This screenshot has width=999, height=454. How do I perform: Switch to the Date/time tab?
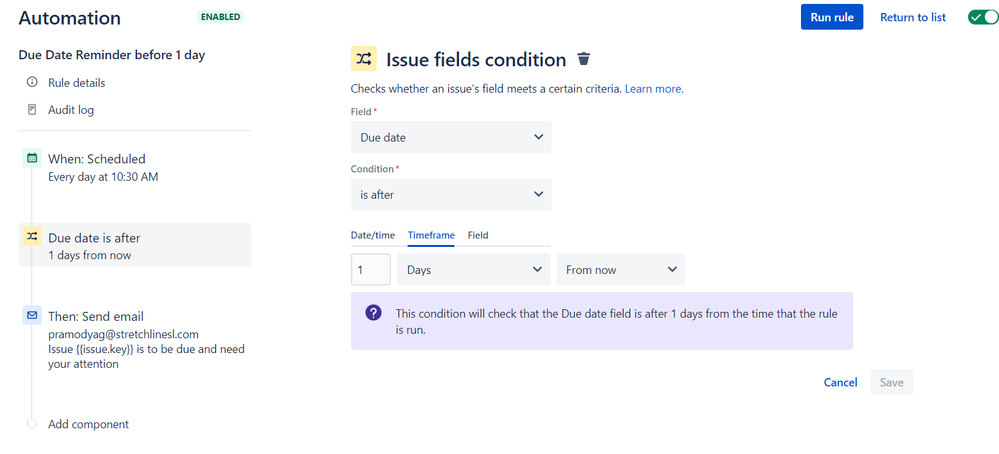373,235
